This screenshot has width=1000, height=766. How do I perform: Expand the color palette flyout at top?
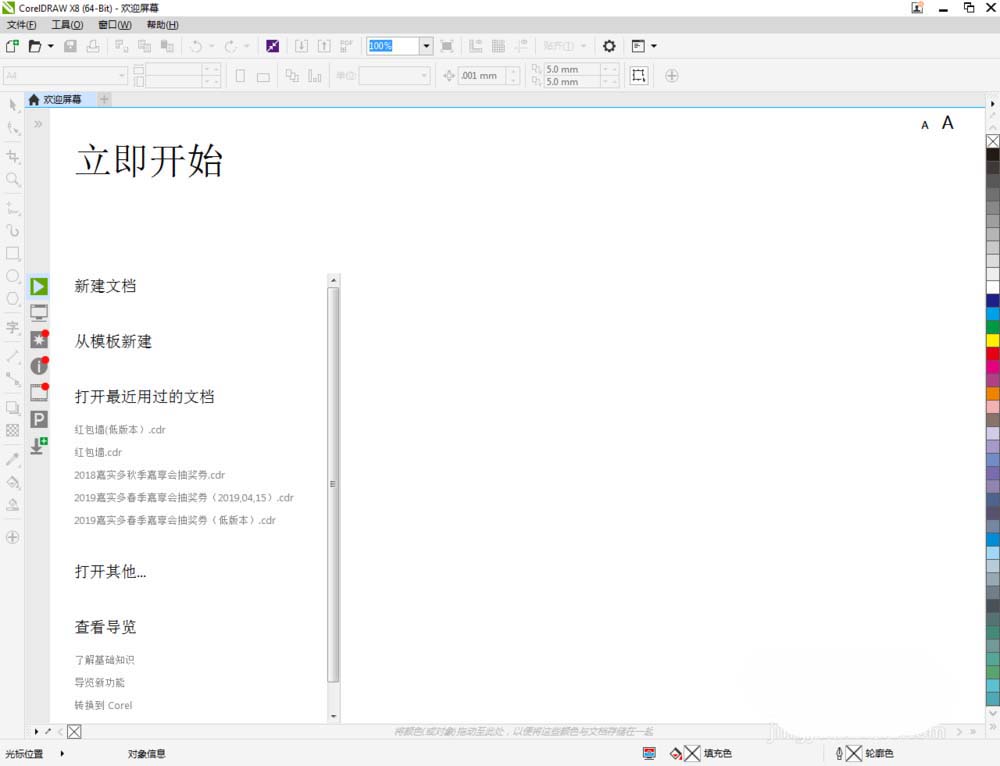(992, 103)
